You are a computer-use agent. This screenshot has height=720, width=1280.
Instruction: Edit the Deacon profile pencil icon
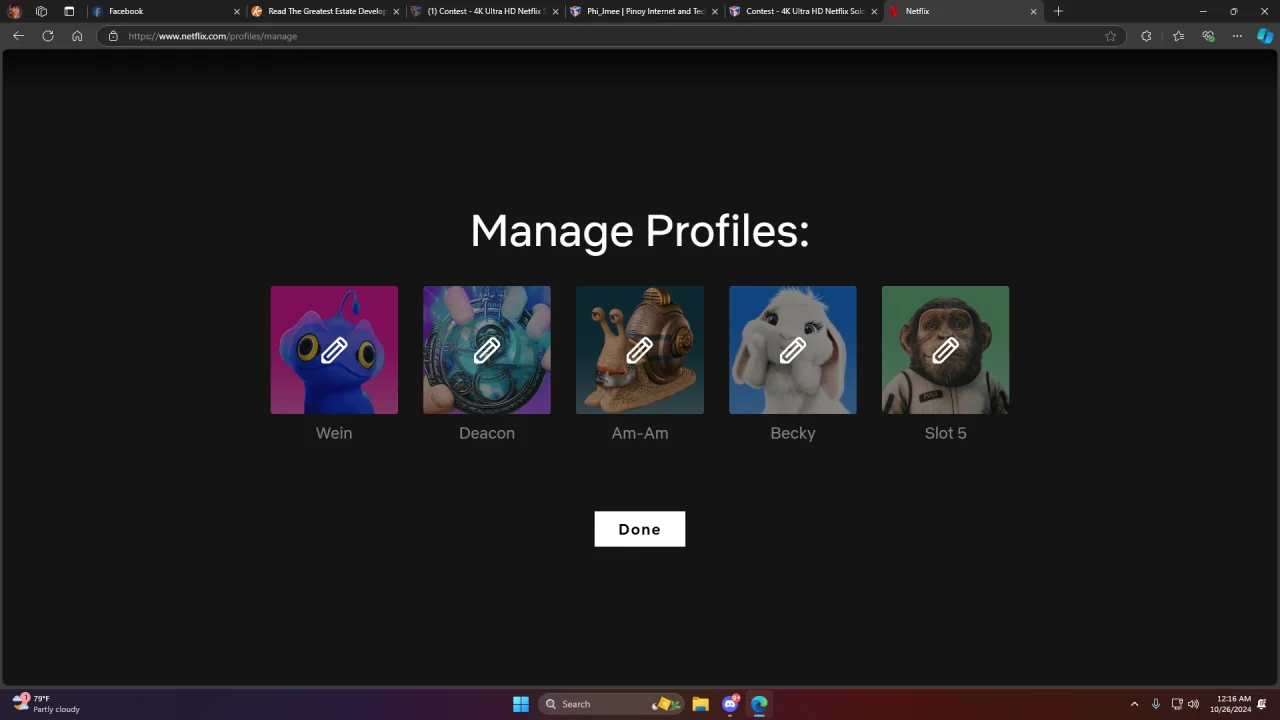487,350
